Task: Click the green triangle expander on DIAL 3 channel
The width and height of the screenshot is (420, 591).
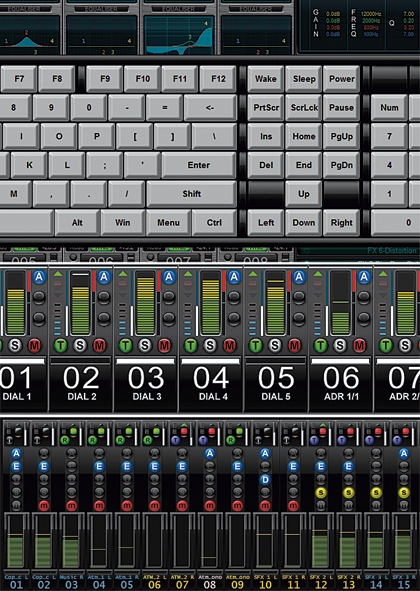Action: (123, 274)
